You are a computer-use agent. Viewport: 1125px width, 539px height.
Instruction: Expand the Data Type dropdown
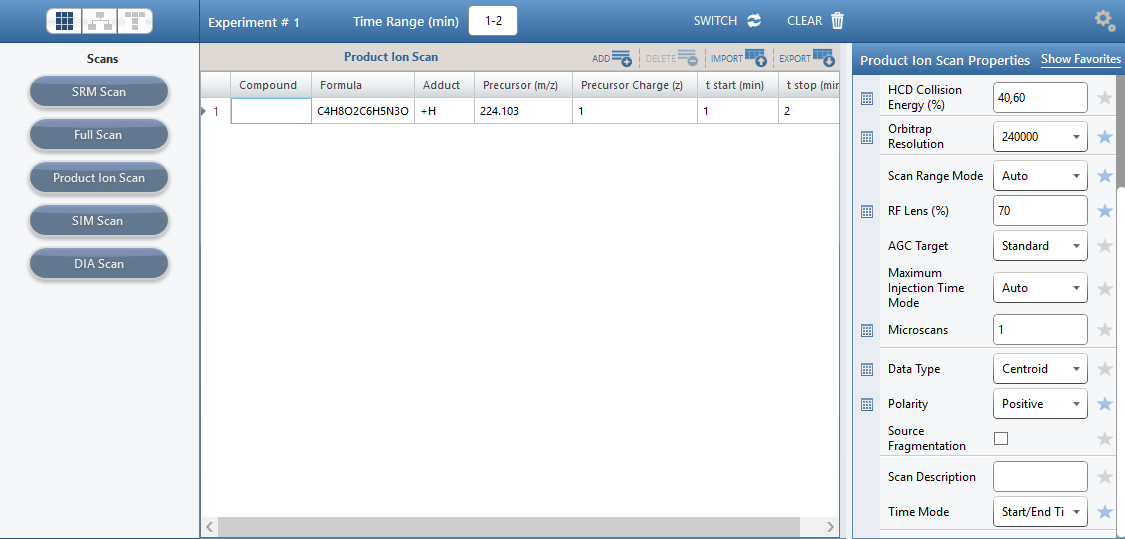pyautogui.click(x=1040, y=369)
